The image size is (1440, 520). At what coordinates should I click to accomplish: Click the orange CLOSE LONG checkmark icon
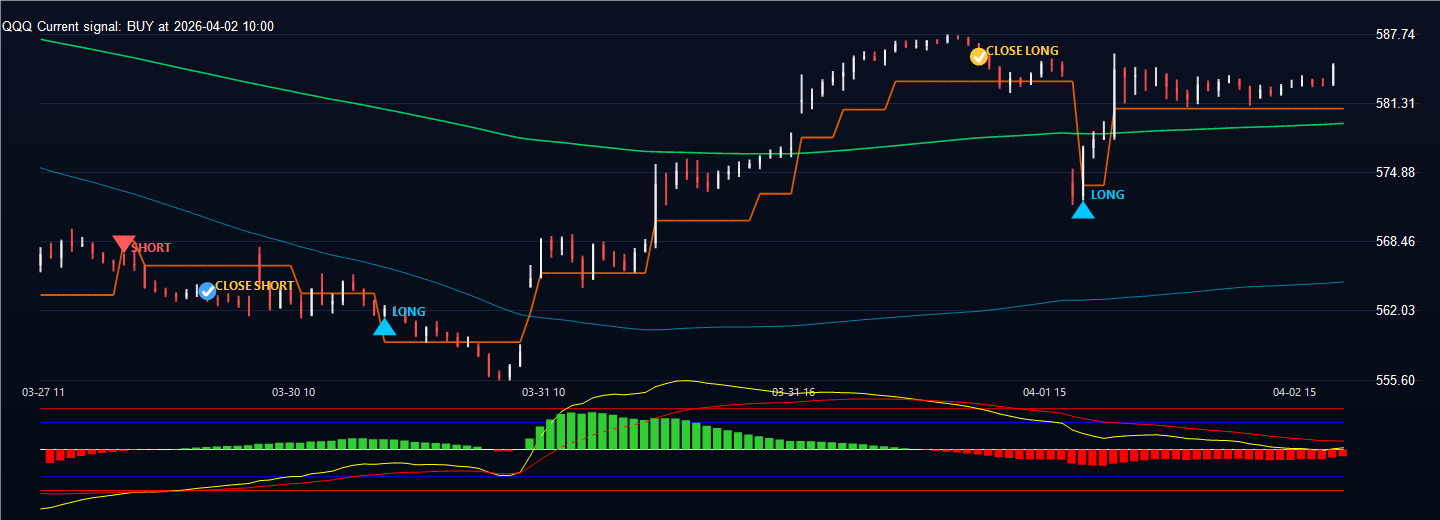click(x=978, y=56)
